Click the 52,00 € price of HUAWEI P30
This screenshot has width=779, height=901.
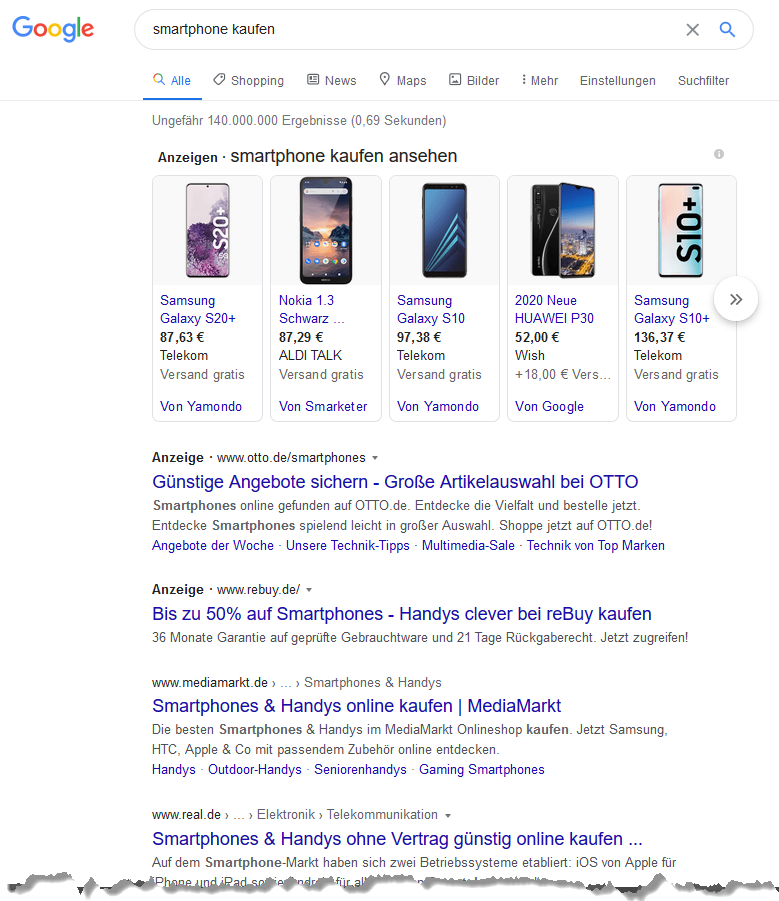537,337
